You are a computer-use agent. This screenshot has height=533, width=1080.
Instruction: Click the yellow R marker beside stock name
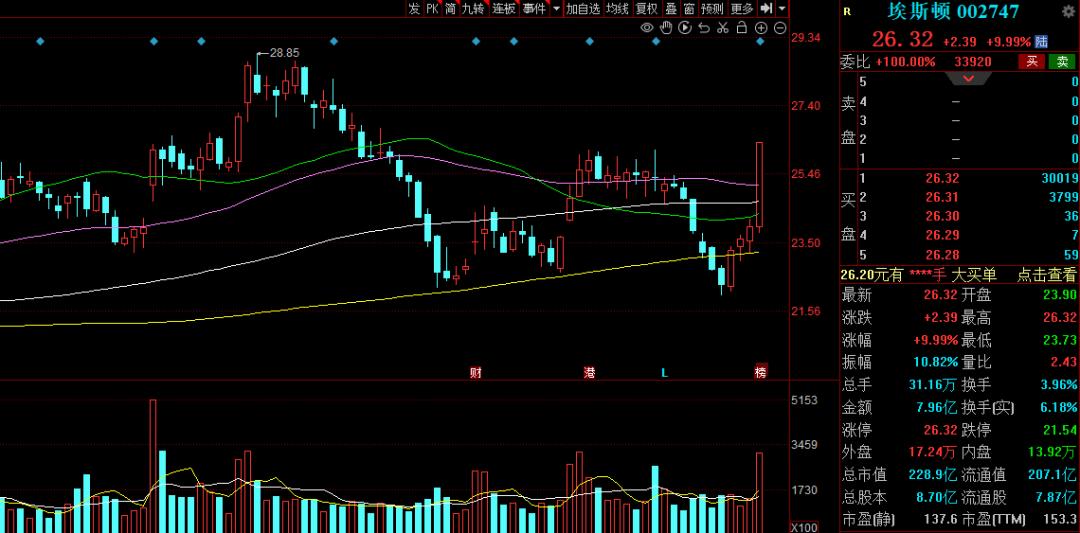[x=847, y=11]
